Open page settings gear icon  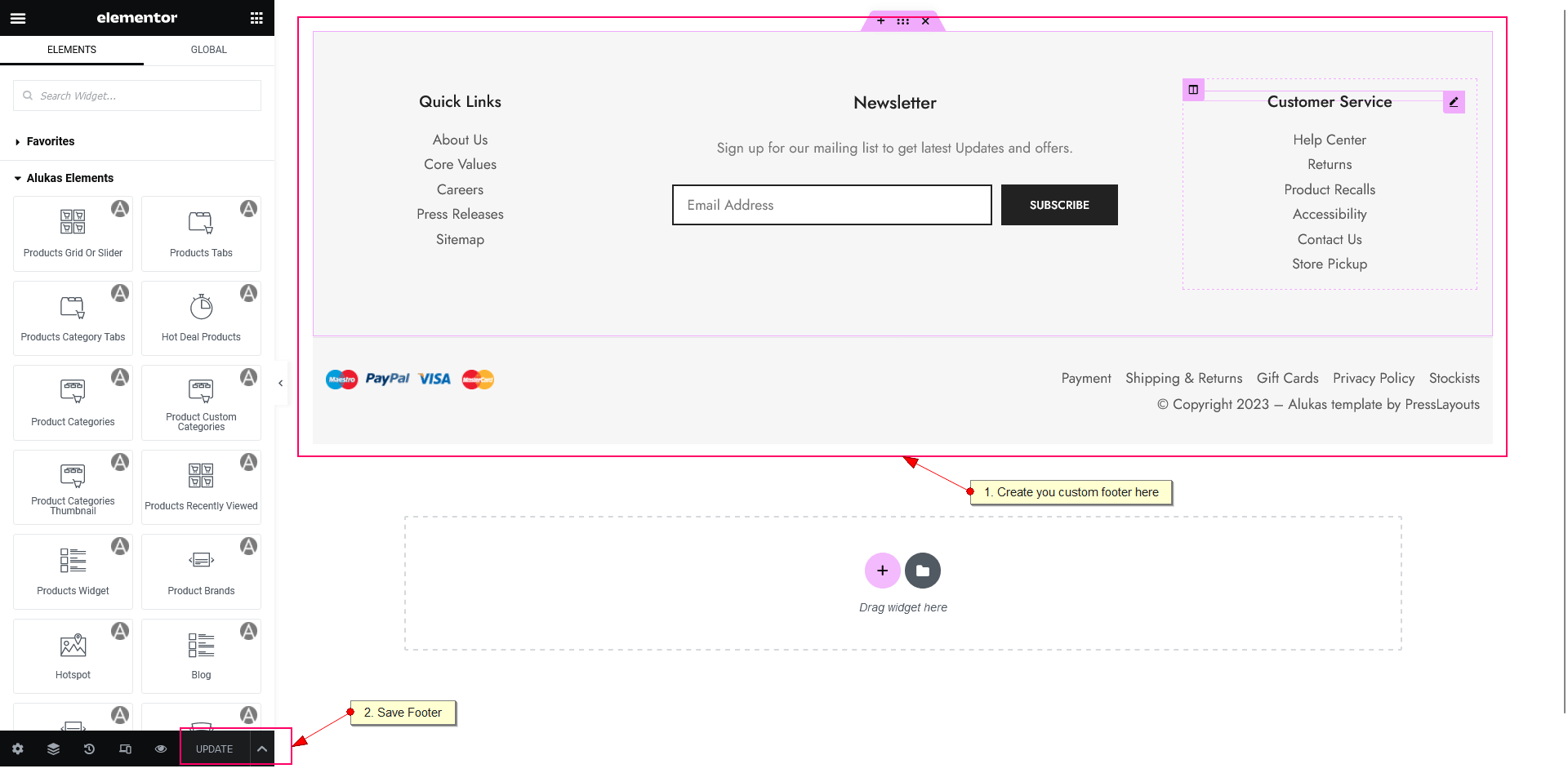click(x=18, y=749)
